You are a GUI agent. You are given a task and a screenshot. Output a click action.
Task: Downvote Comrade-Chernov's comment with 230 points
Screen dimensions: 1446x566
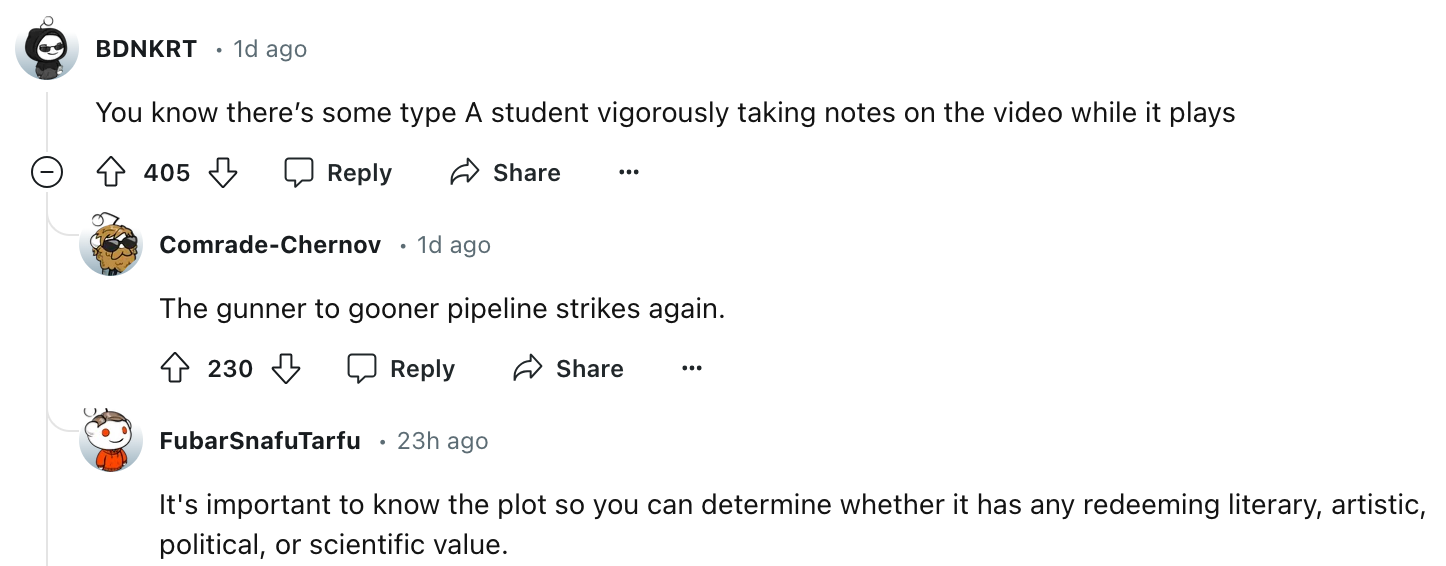(287, 369)
